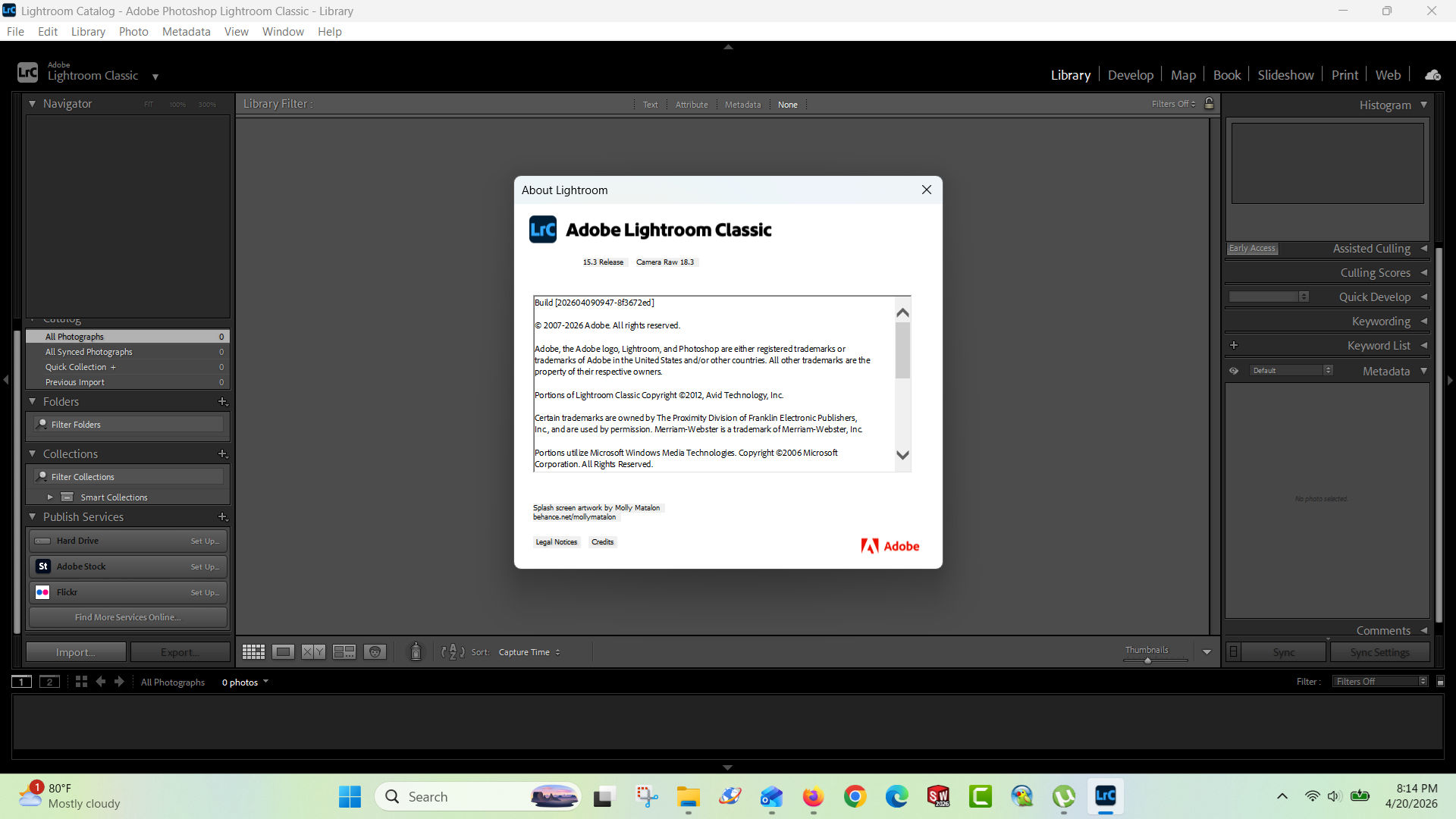
Task: Toggle metadata eye visibility icon
Action: click(1234, 371)
